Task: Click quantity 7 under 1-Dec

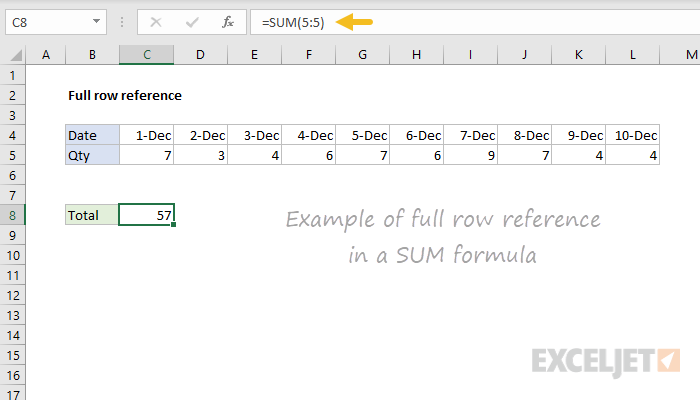Action: [146, 155]
